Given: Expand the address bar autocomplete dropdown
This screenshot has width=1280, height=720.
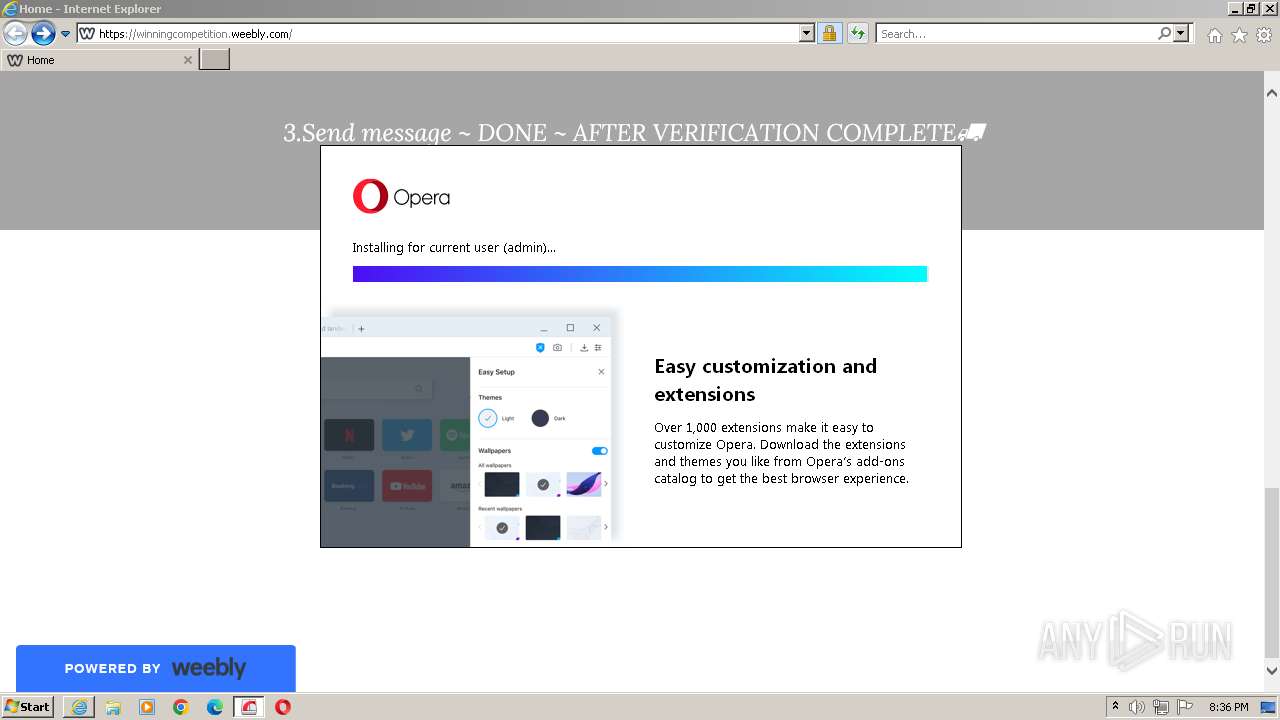Looking at the screenshot, I should pyautogui.click(x=807, y=34).
